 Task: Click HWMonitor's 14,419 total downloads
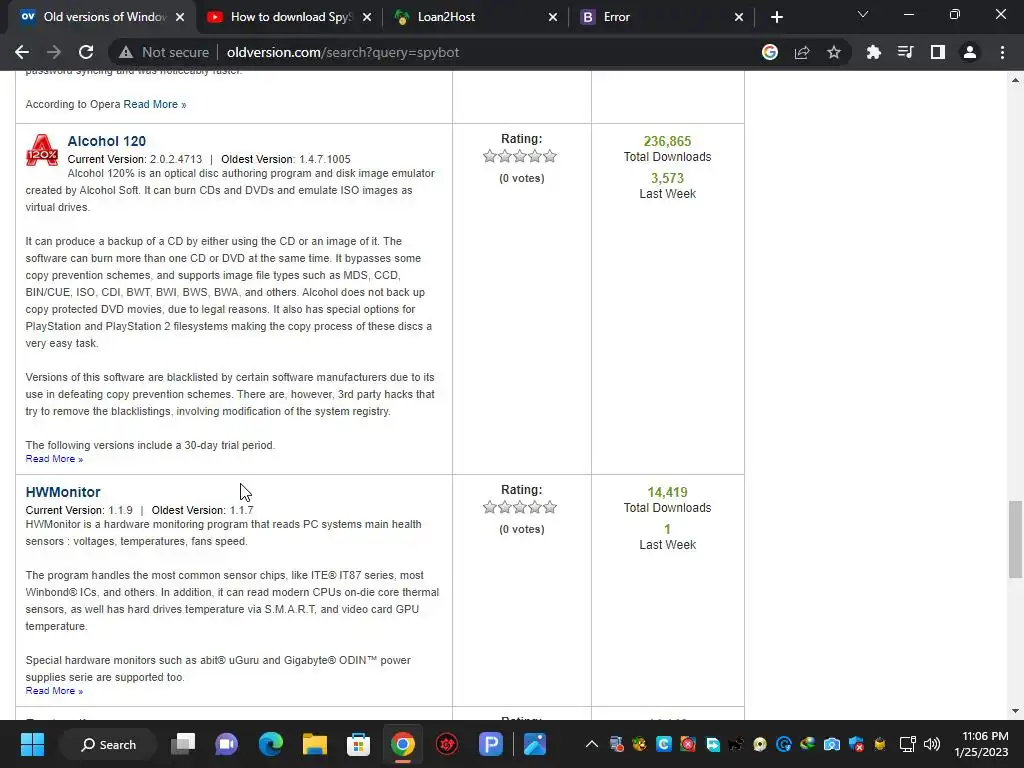667,492
